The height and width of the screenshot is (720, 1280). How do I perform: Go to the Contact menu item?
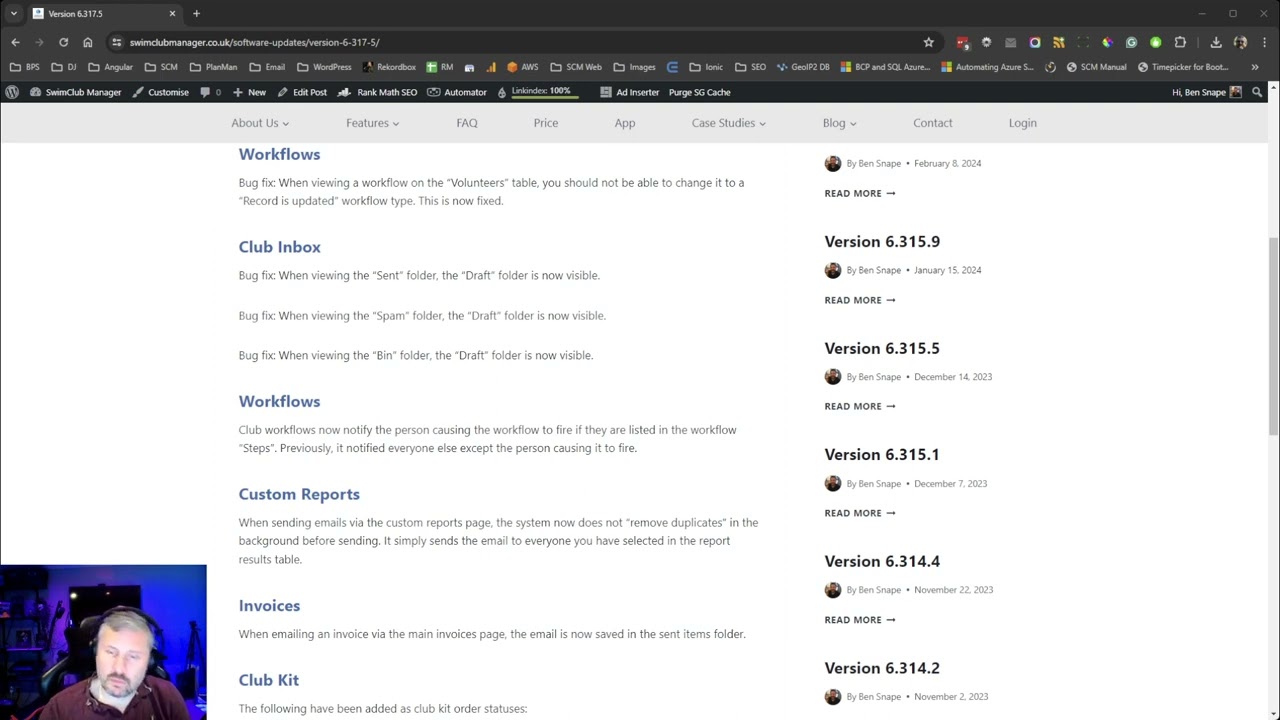click(932, 123)
